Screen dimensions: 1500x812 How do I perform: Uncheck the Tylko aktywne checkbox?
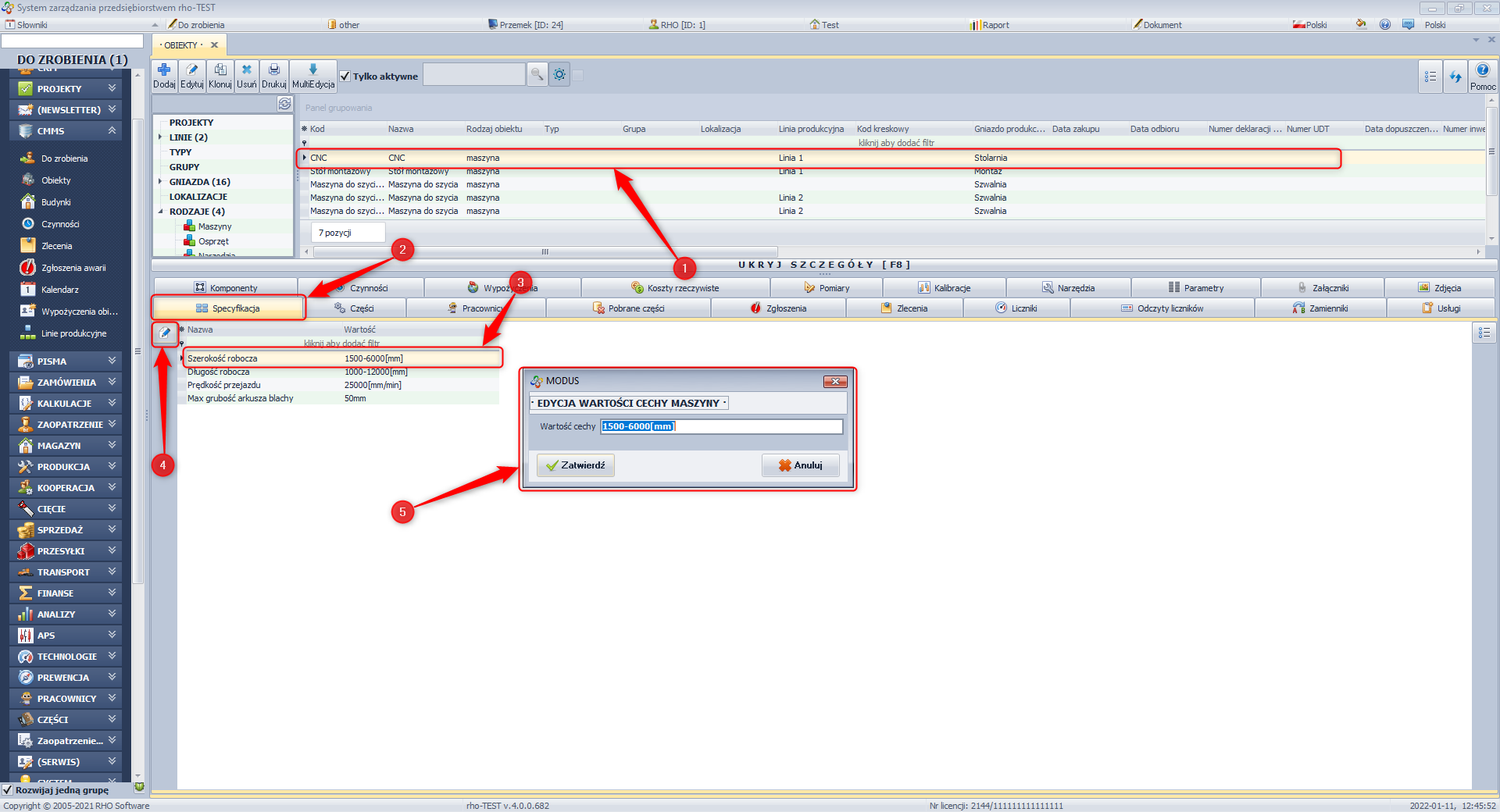tap(345, 77)
